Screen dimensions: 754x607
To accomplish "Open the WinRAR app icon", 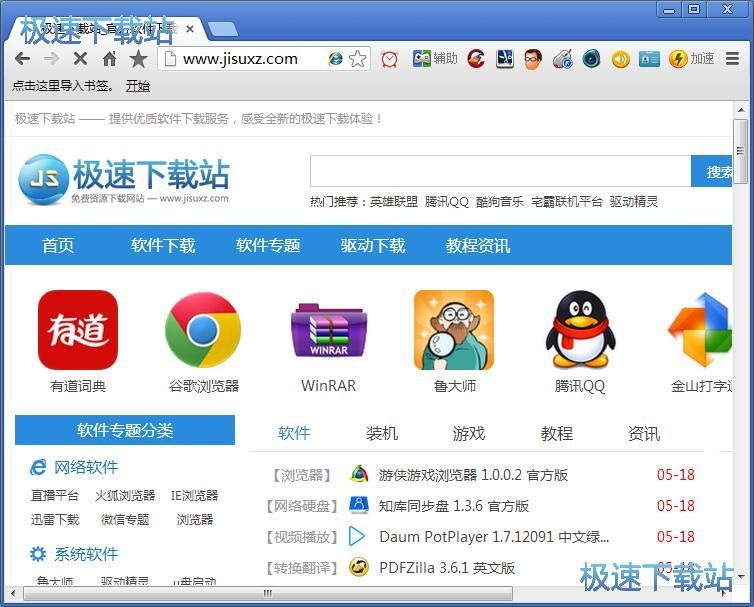I will pyautogui.click(x=329, y=330).
